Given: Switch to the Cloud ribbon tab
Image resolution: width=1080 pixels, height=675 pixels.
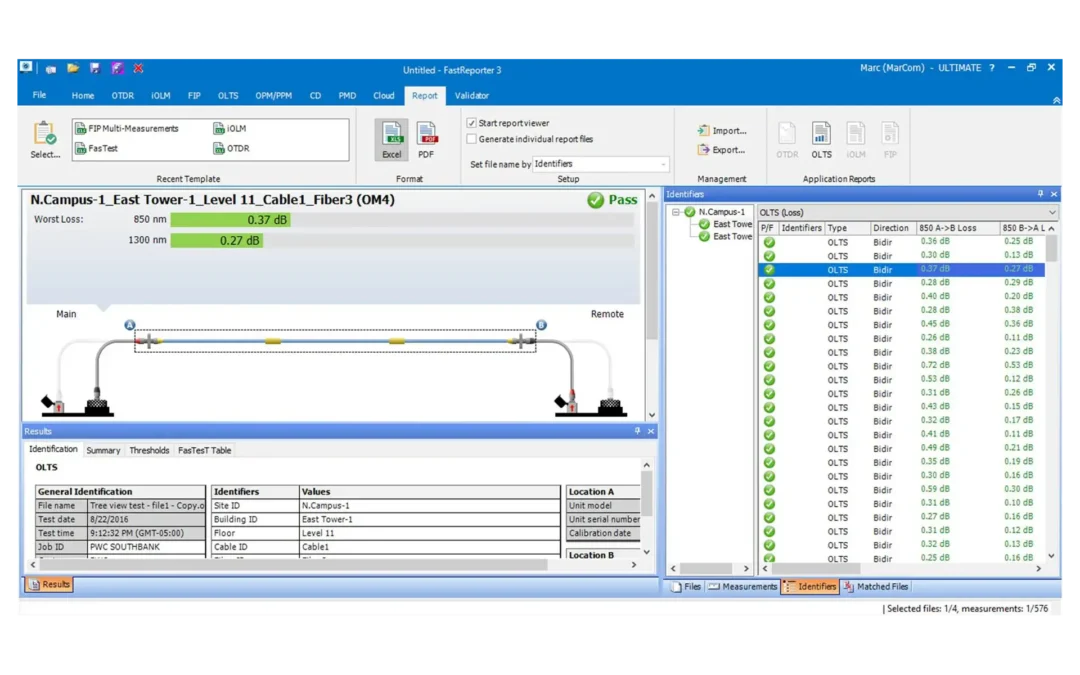Looking at the screenshot, I should [384, 96].
